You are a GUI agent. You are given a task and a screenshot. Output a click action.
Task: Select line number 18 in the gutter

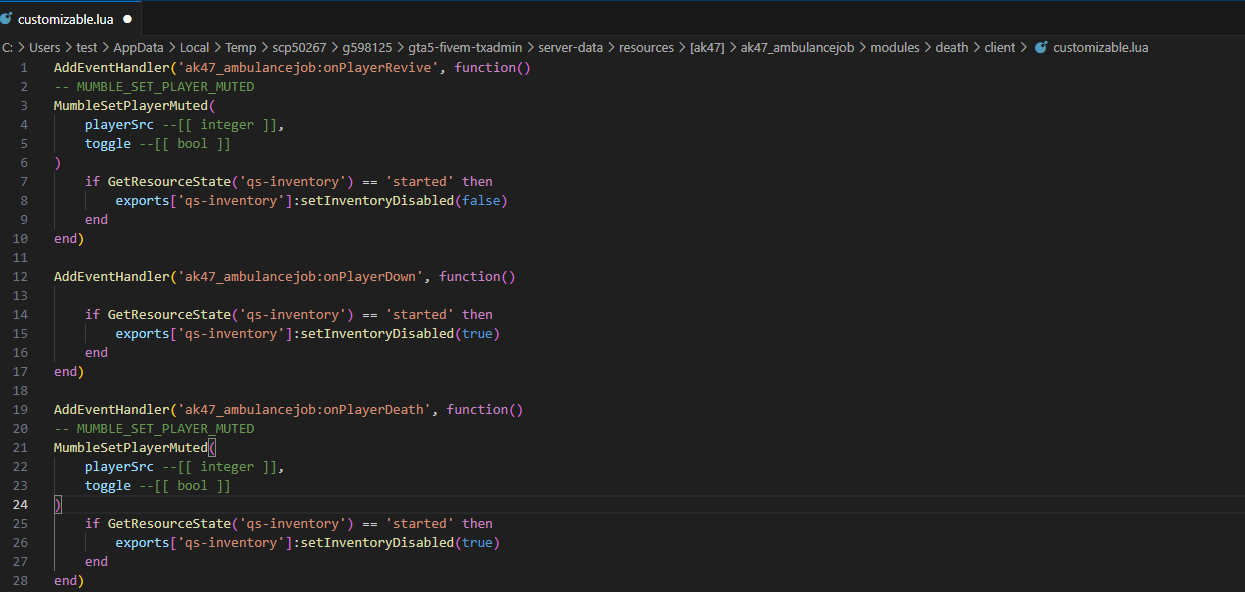pyautogui.click(x=21, y=391)
